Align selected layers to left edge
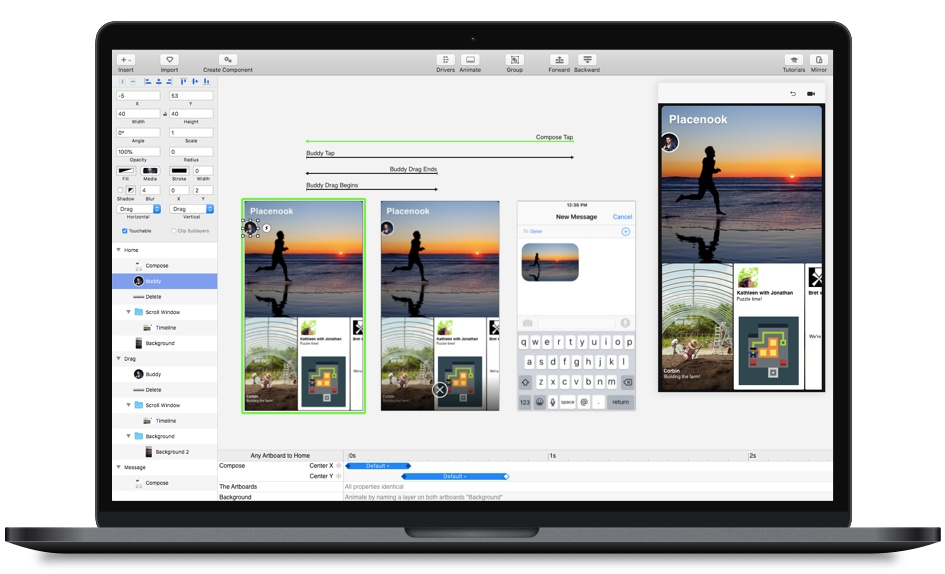945x574 pixels. [148, 81]
